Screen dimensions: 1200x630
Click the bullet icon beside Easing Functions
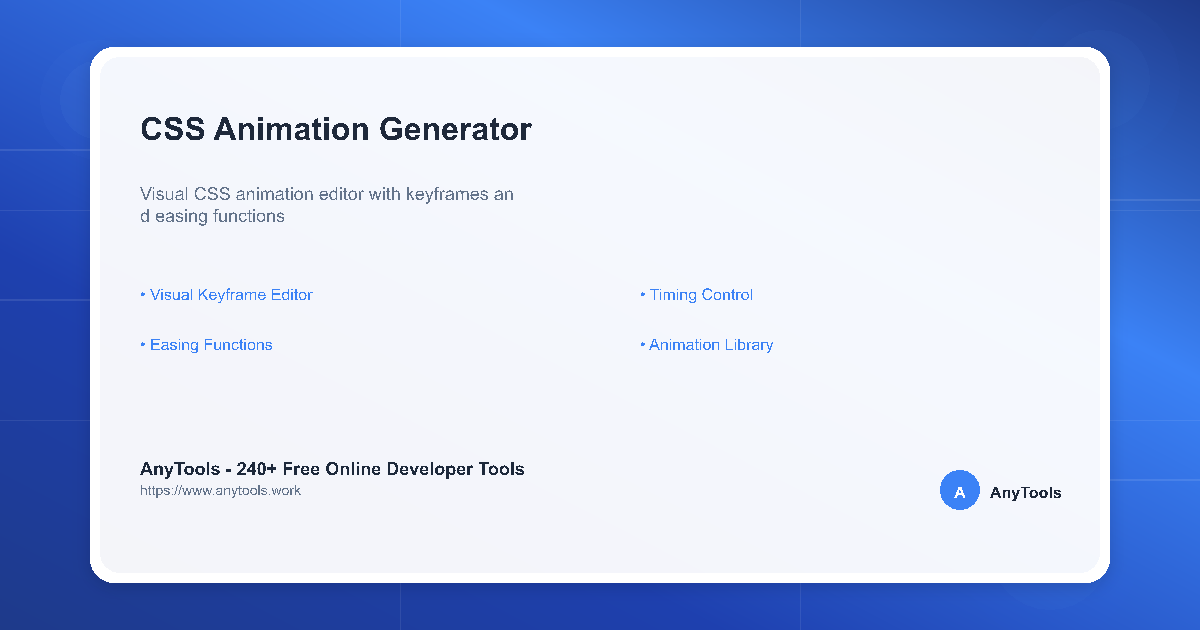tap(142, 344)
